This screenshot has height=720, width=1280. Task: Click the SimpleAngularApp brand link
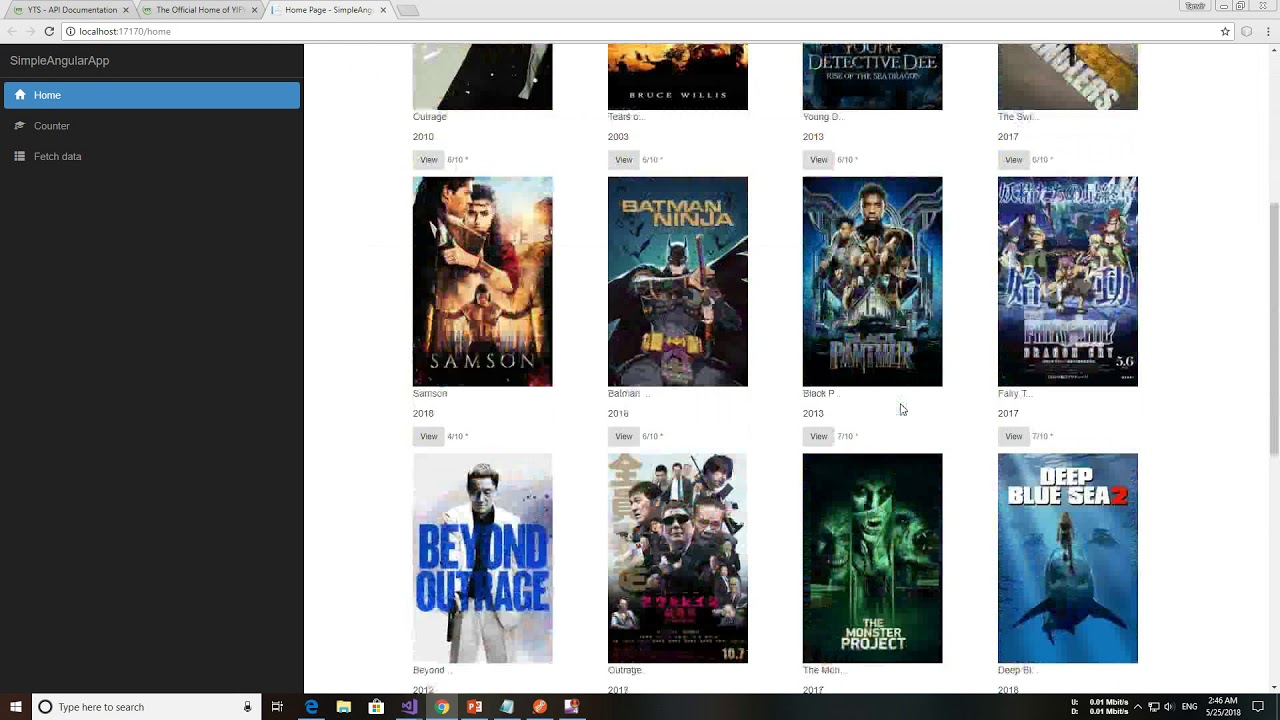pyautogui.click(x=59, y=61)
